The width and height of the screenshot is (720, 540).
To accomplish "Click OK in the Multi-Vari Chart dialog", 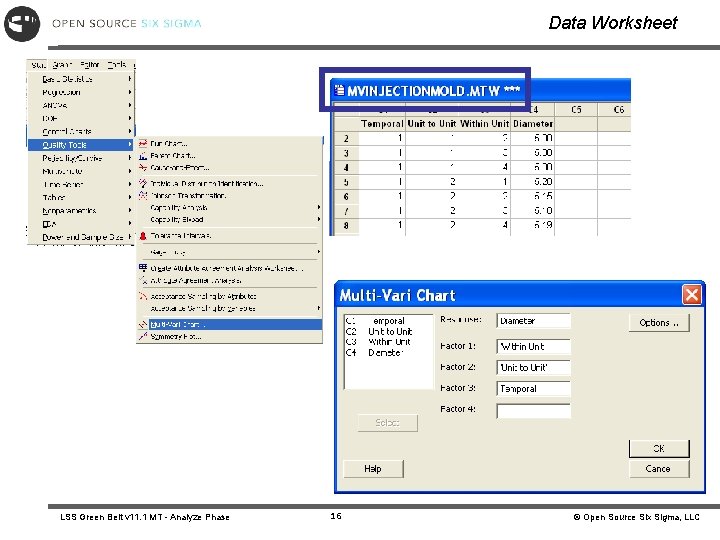I will coord(659,449).
